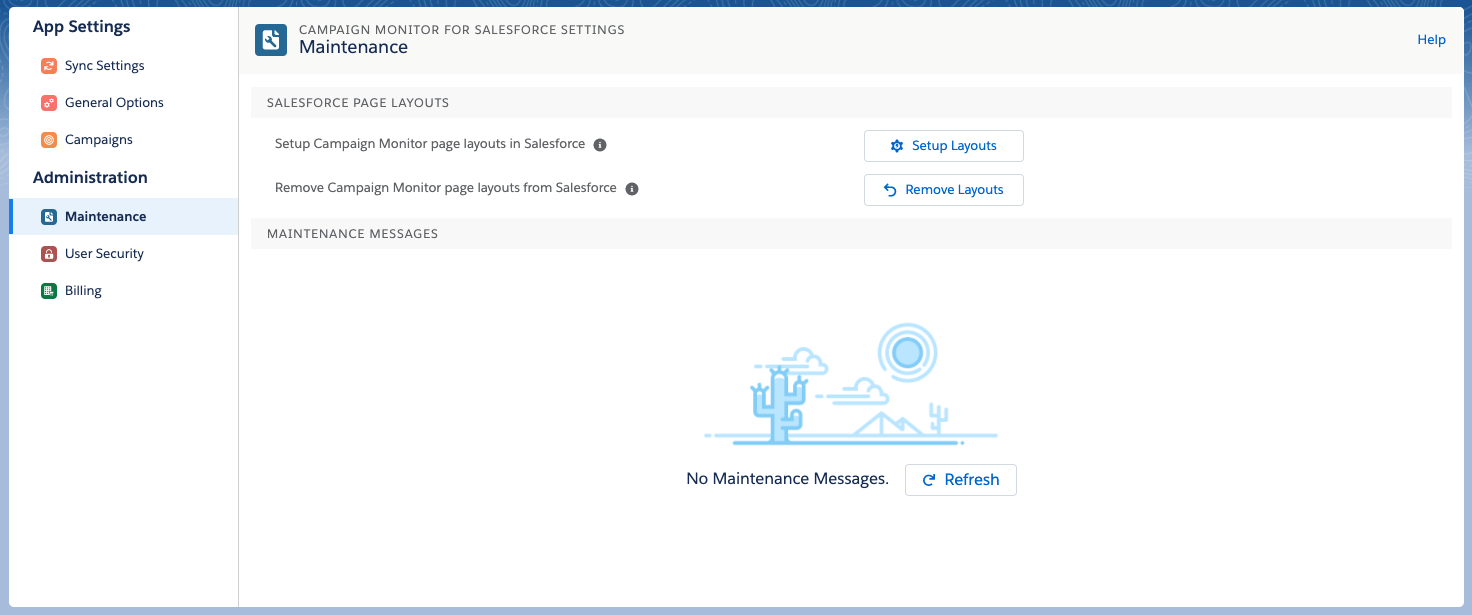This screenshot has height=615, width=1472.
Task: Refresh maintenance messages
Action: (961, 480)
